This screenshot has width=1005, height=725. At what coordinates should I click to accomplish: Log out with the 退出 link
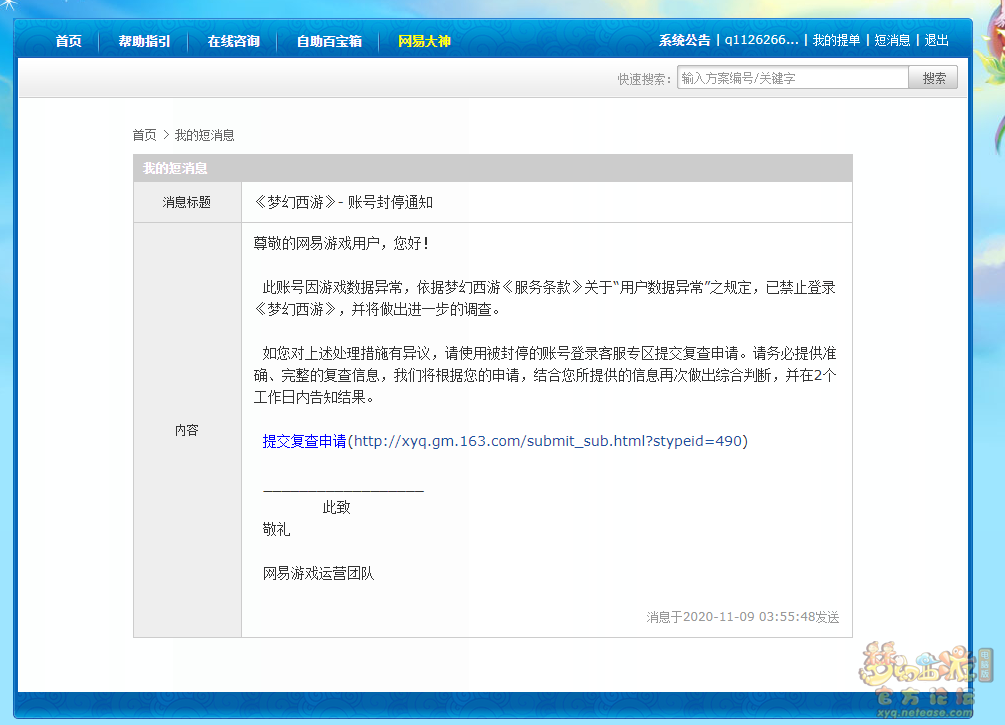[x=936, y=40]
